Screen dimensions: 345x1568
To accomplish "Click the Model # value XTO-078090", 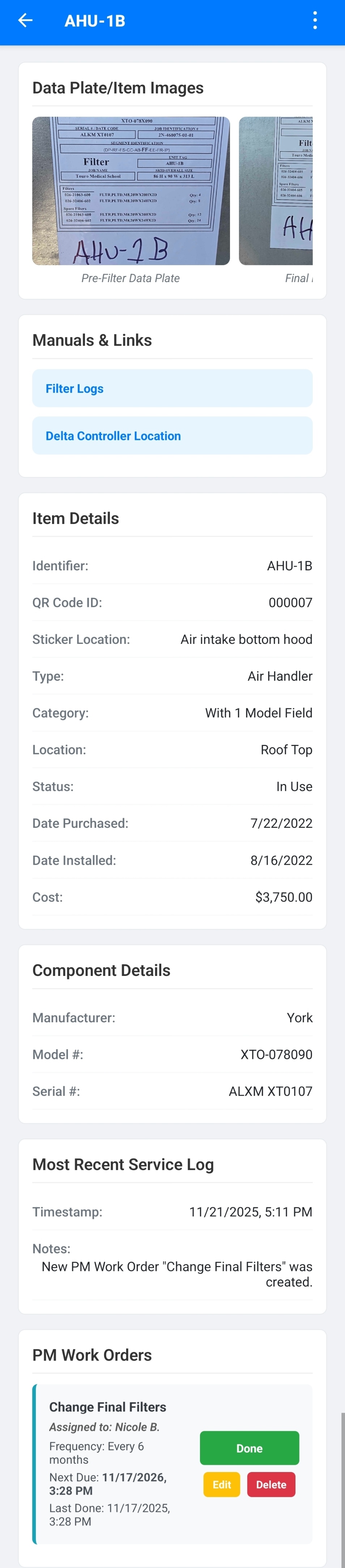I will (x=276, y=1054).
